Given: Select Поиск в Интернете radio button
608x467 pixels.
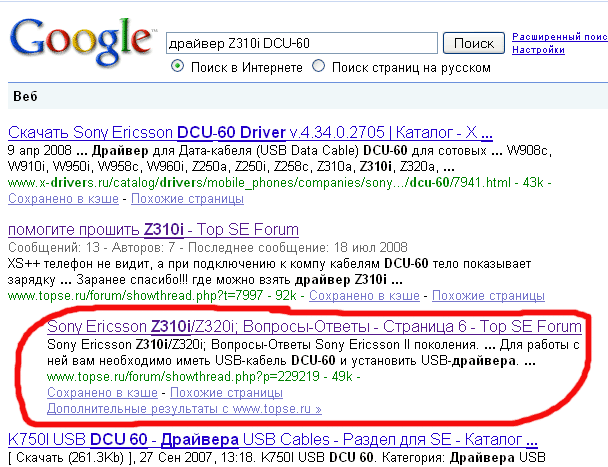Looking at the screenshot, I should click(177, 66).
